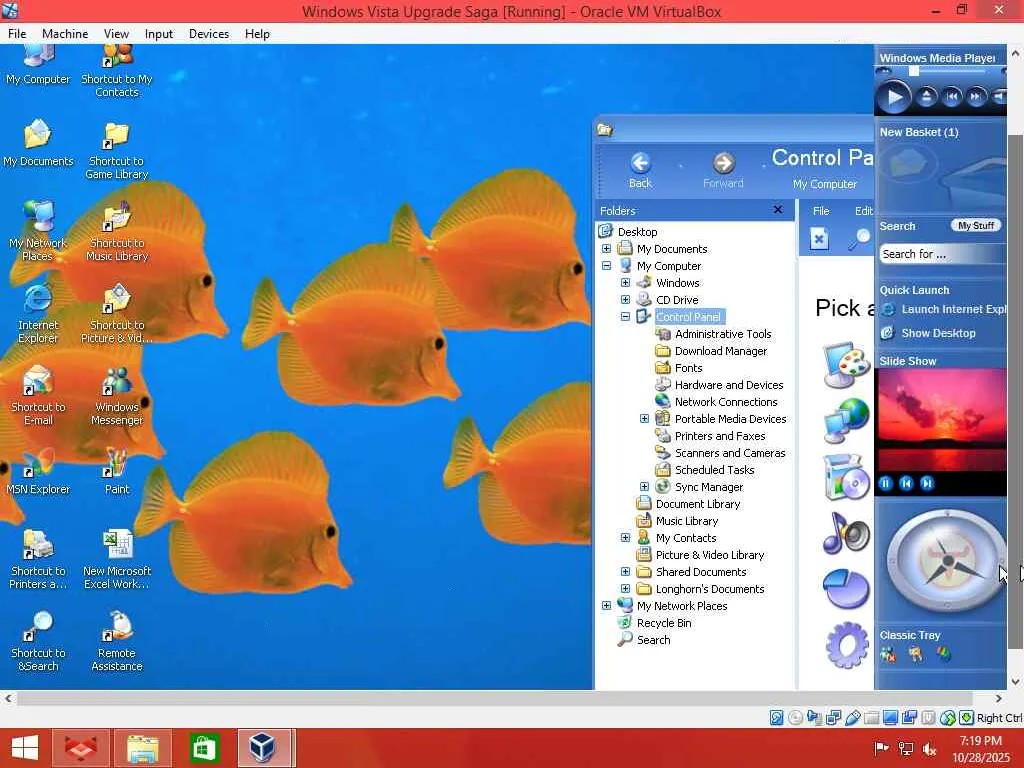Collapse My Computer tree node
The width and height of the screenshot is (1024, 768).
[x=606, y=266]
